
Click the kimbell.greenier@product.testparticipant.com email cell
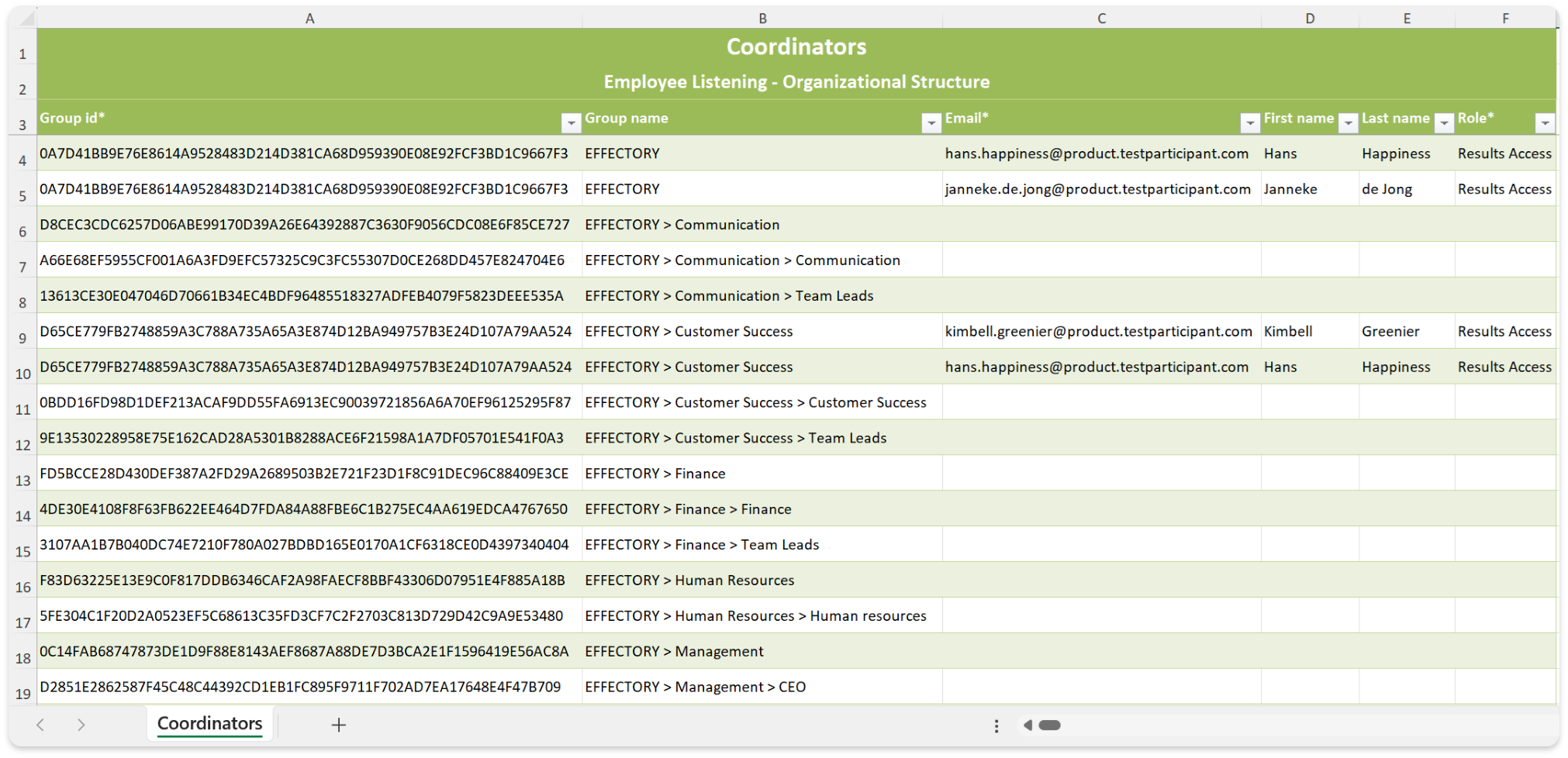tap(1101, 331)
